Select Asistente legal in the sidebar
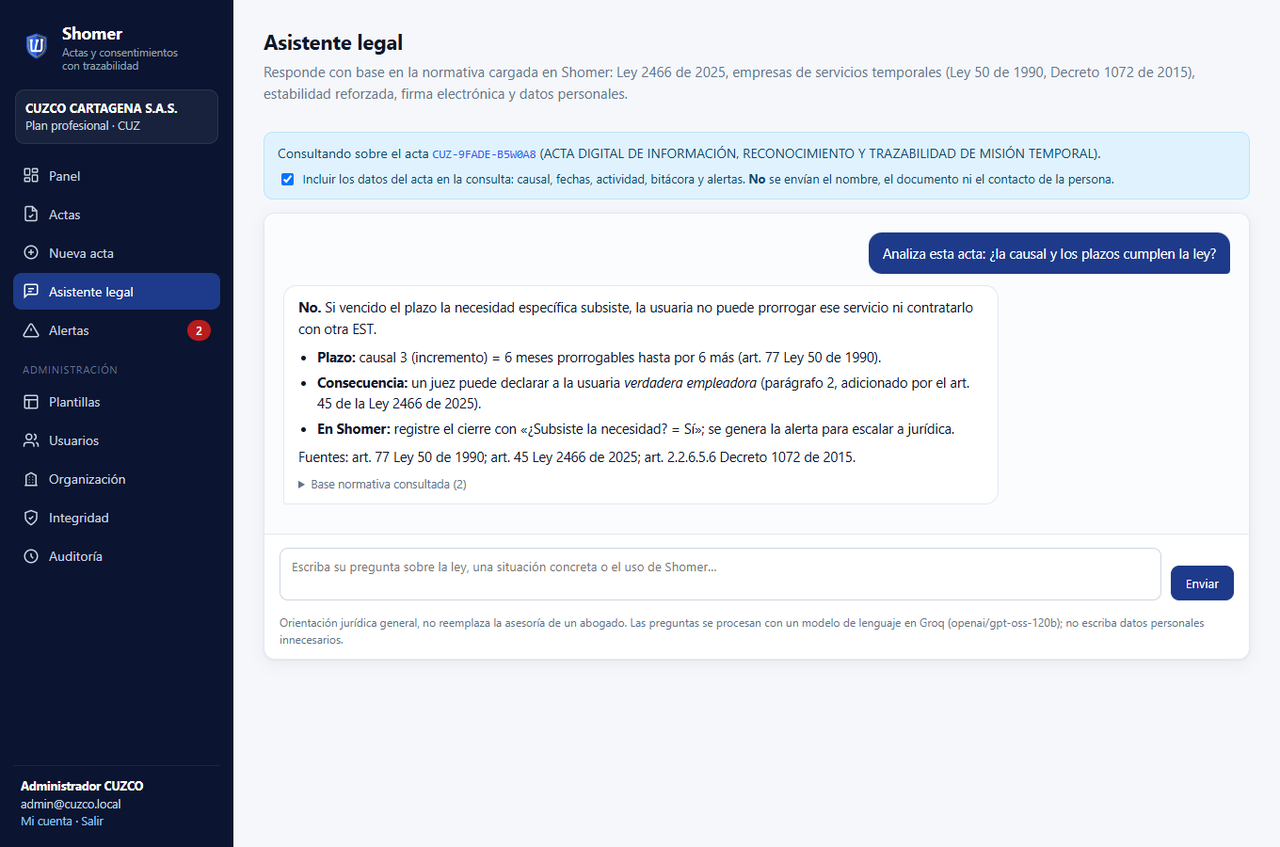The width and height of the screenshot is (1280, 847). click(x=116, y=292)
